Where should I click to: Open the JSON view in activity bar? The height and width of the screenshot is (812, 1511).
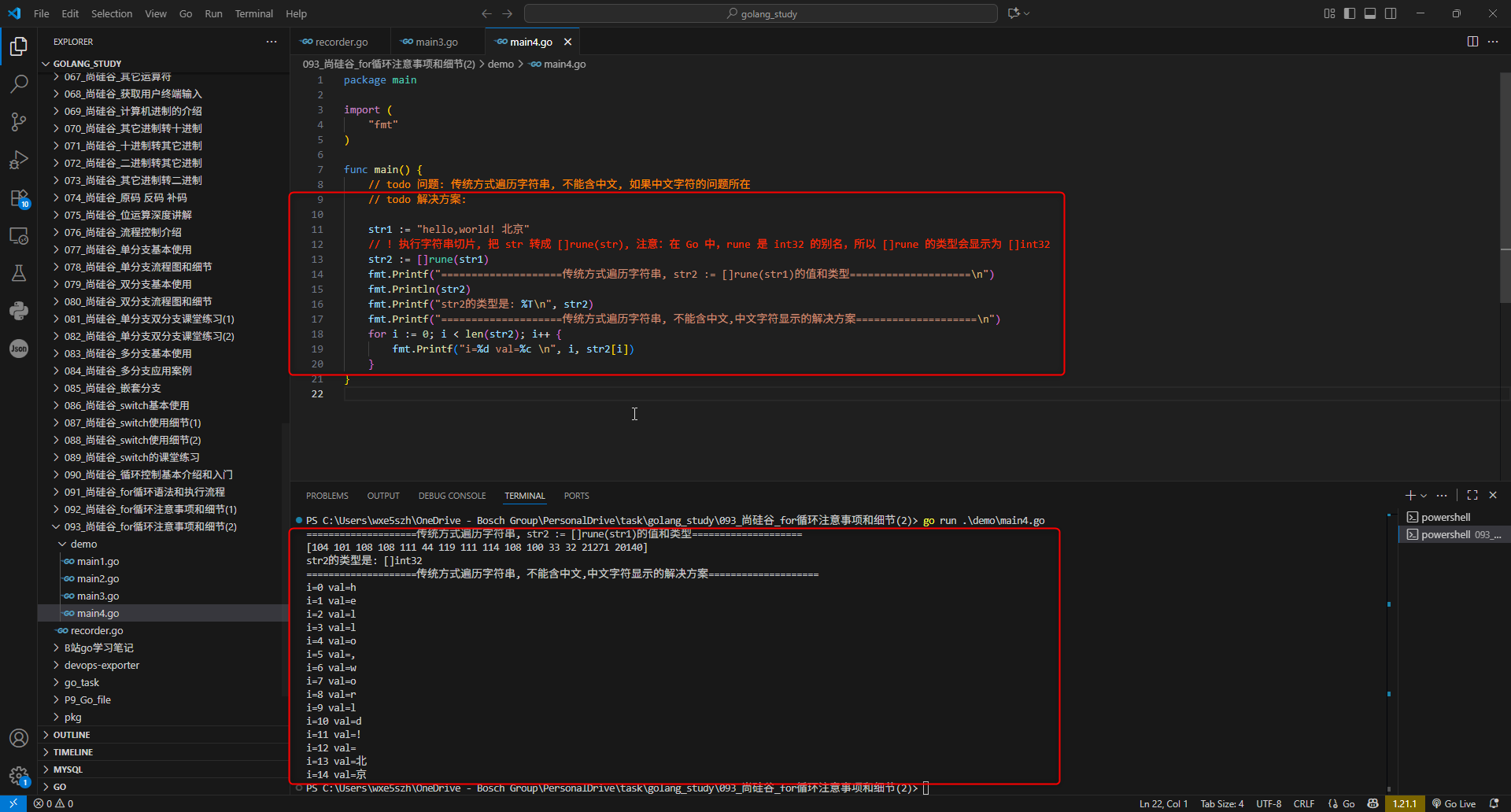pos(19,349)
